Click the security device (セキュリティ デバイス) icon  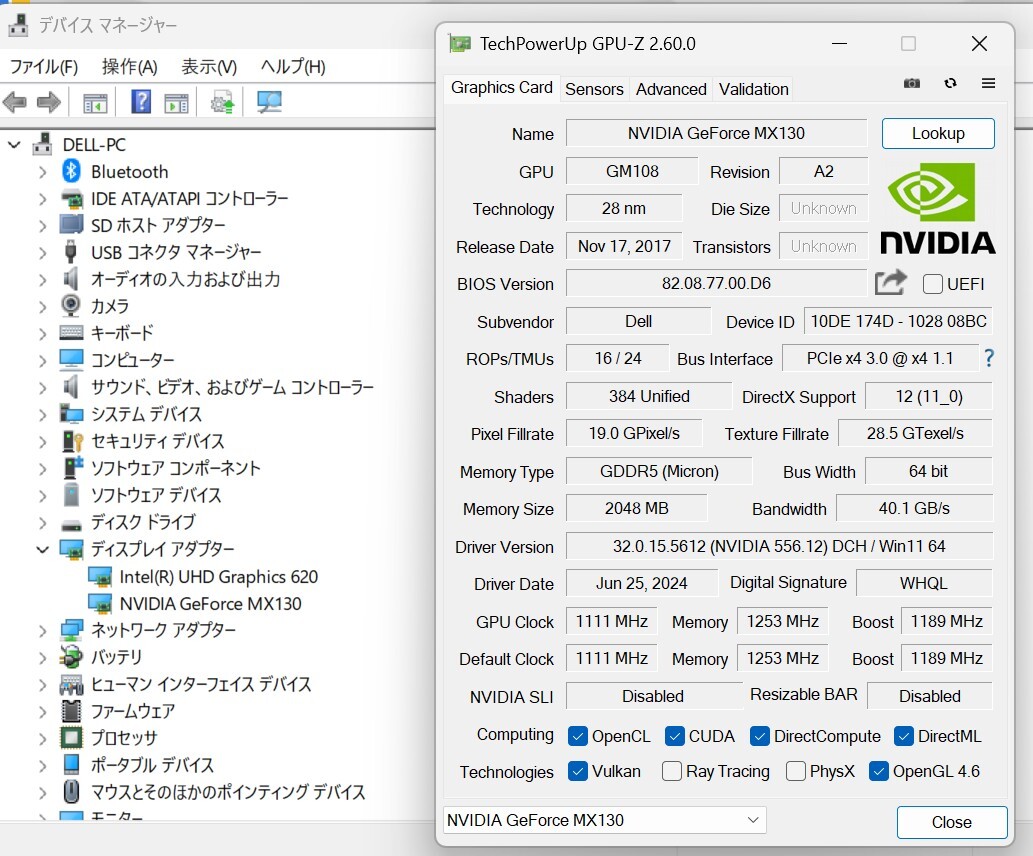[72, 441]
